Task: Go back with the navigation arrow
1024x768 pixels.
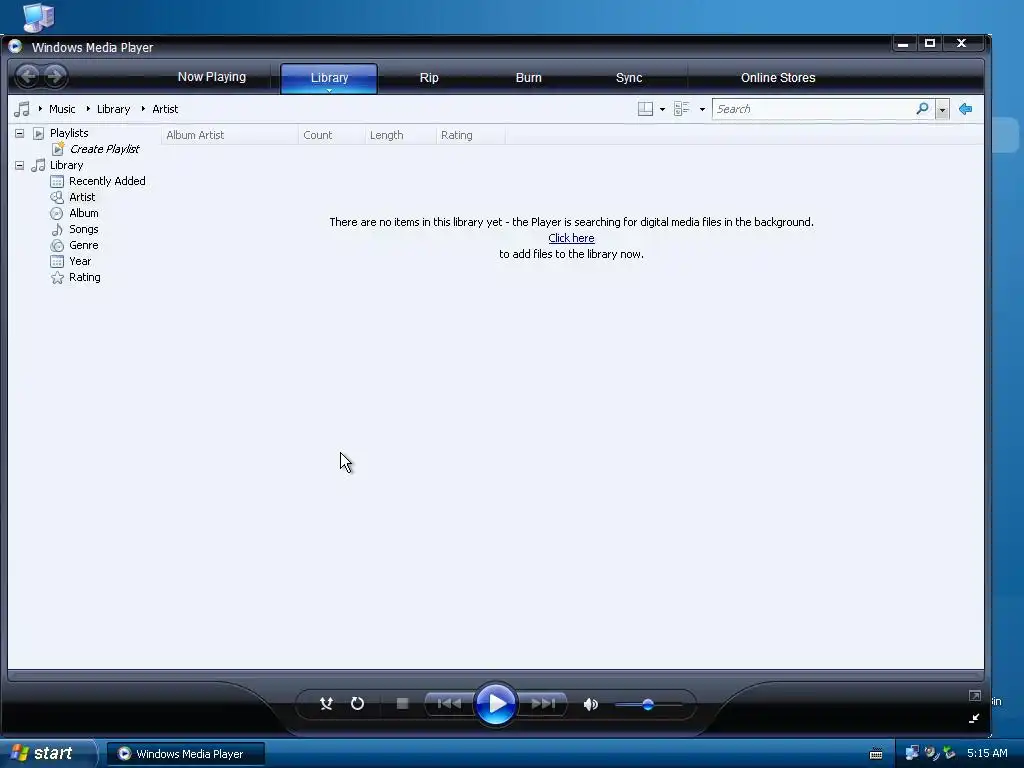Action: 27,76
